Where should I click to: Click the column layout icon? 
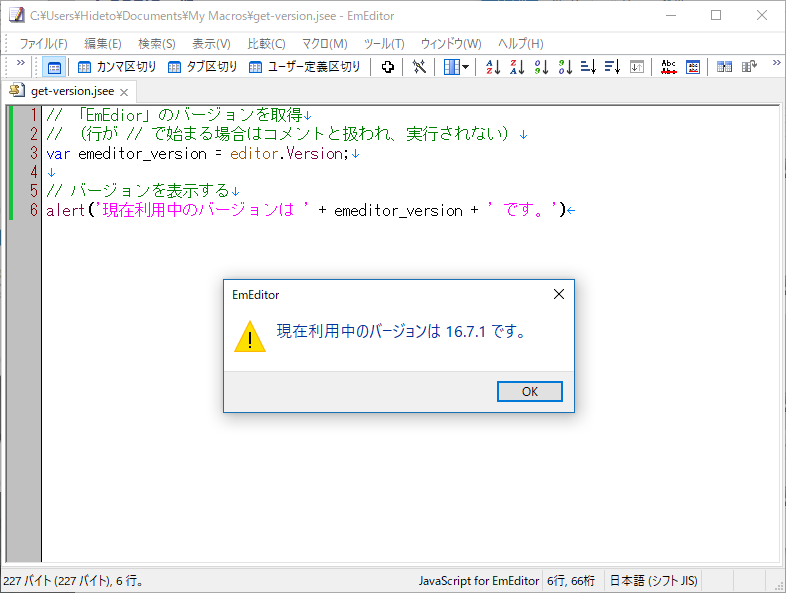[451, 67]
